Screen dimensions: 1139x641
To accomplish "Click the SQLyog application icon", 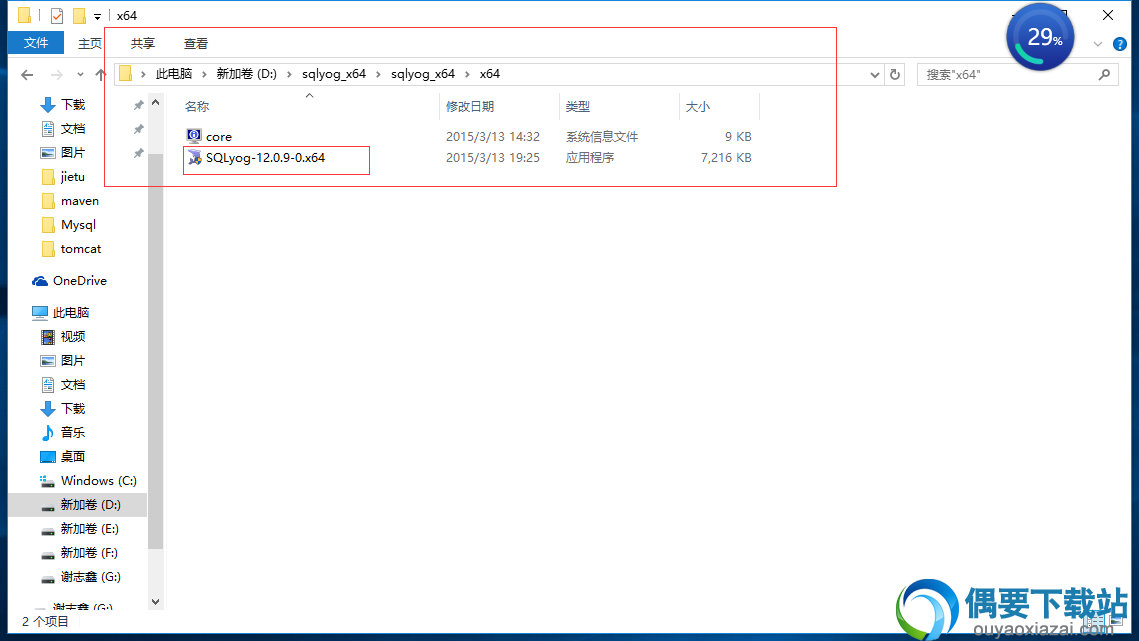I will [x=194, y=157].
